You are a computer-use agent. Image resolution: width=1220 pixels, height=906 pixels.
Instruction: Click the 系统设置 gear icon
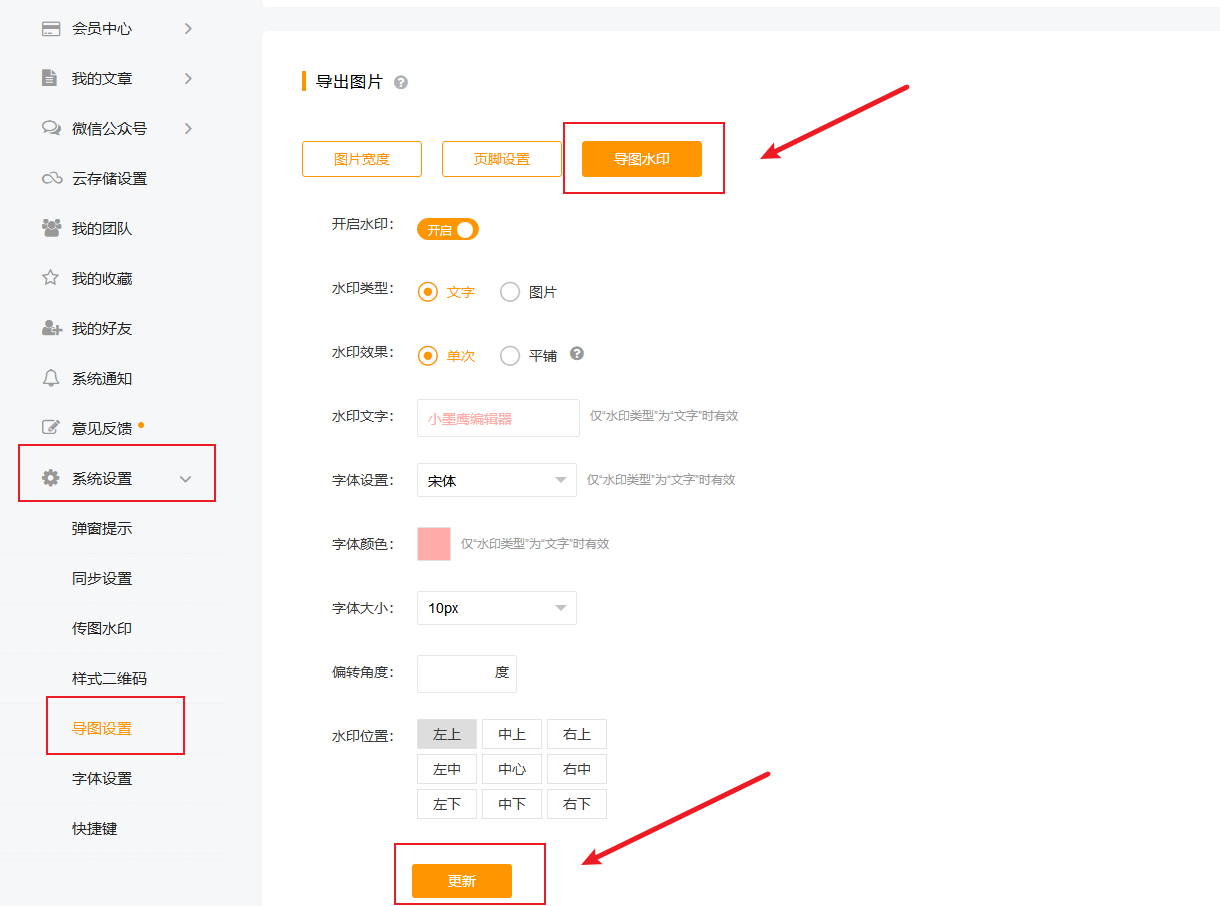click(x=50, y=478)
